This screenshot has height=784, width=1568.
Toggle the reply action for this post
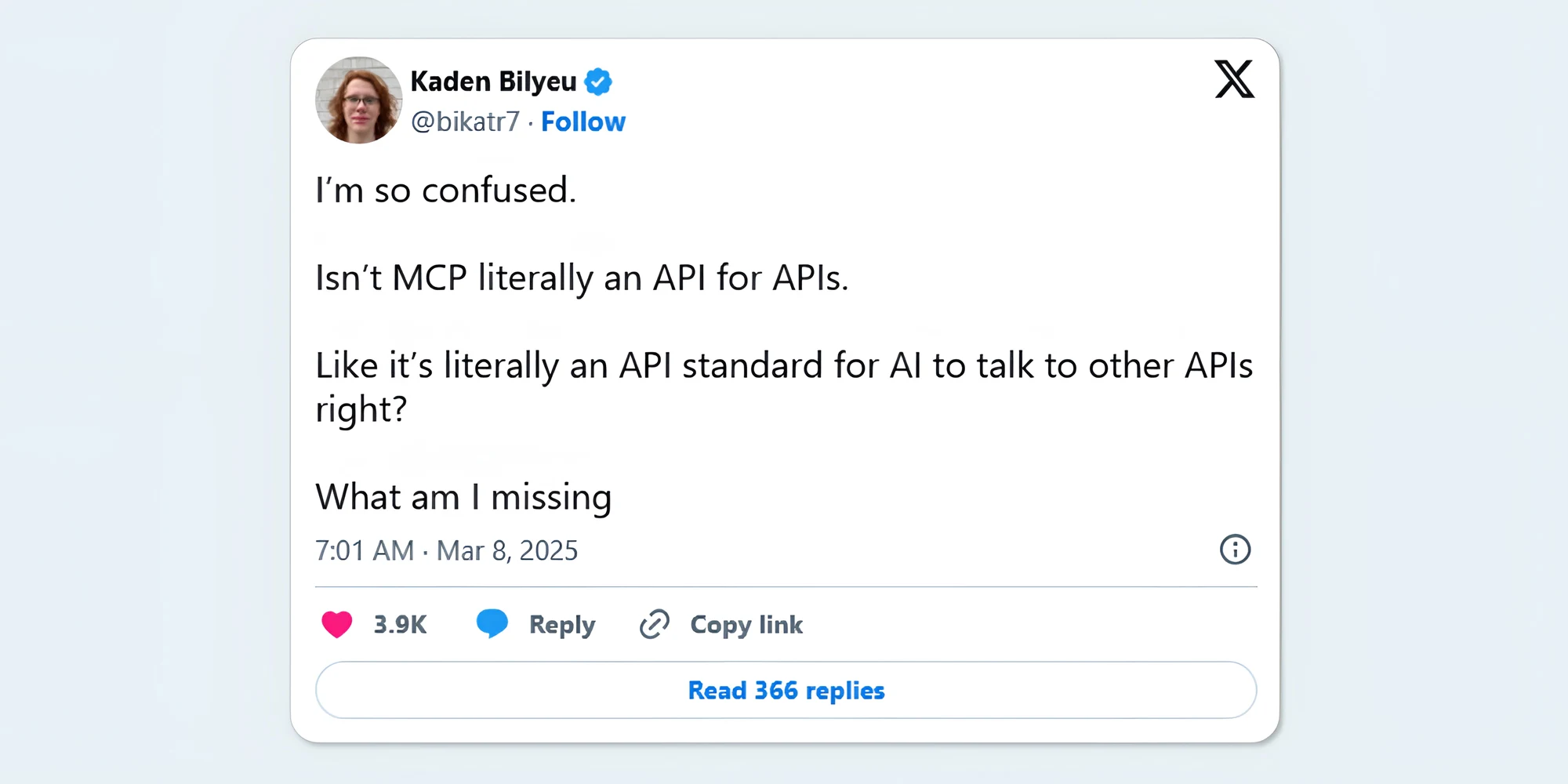tap(493, 622)
